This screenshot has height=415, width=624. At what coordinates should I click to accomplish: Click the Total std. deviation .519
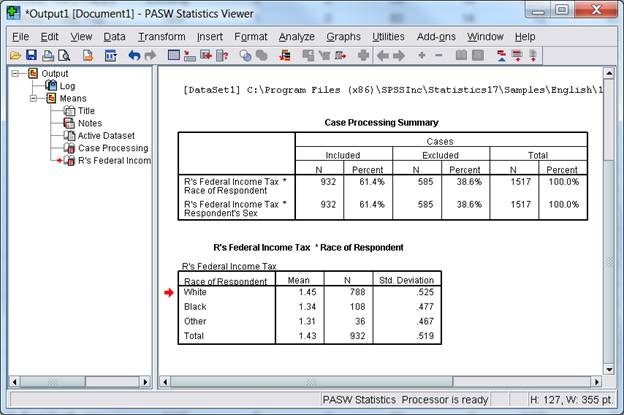pyautogui.click(x=425, y=336)
